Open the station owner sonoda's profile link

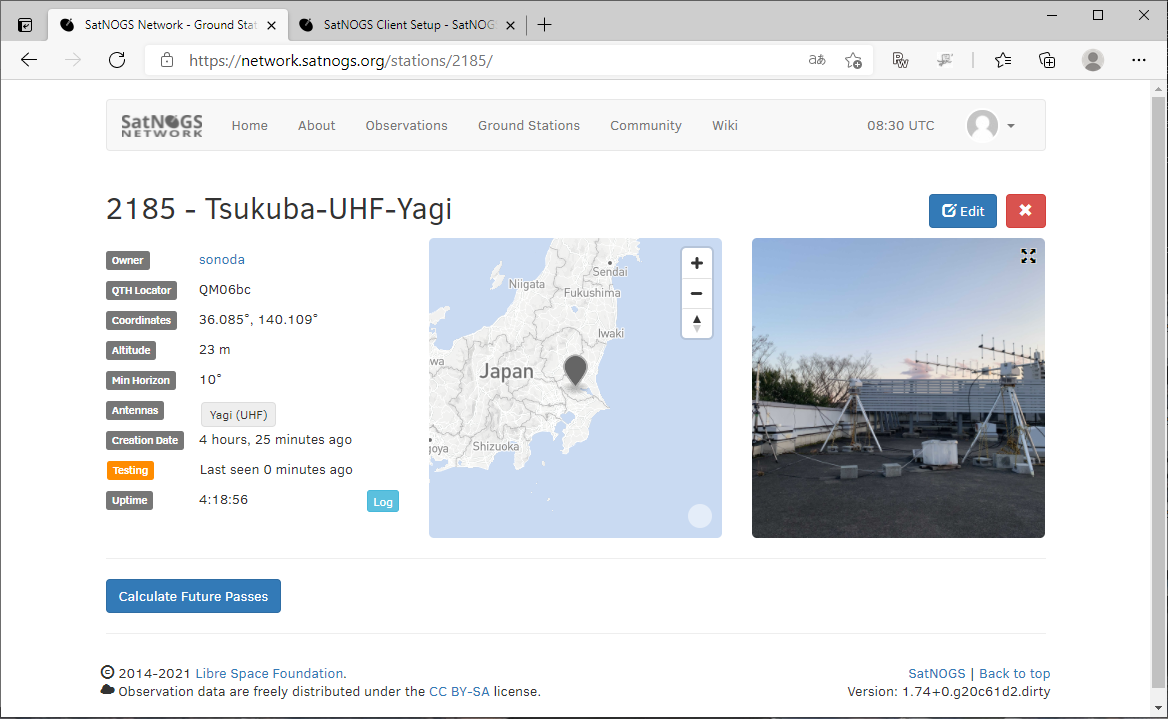coord(221,259)
